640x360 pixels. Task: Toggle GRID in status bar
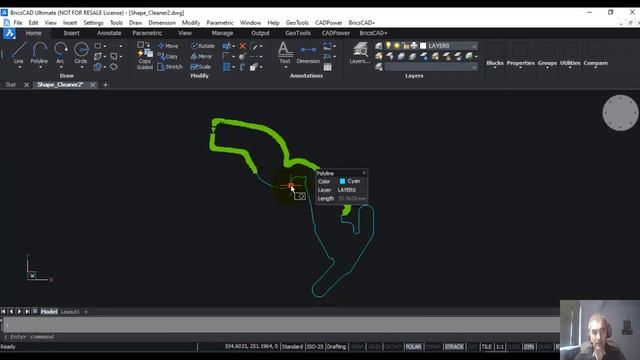coord(374,347)
